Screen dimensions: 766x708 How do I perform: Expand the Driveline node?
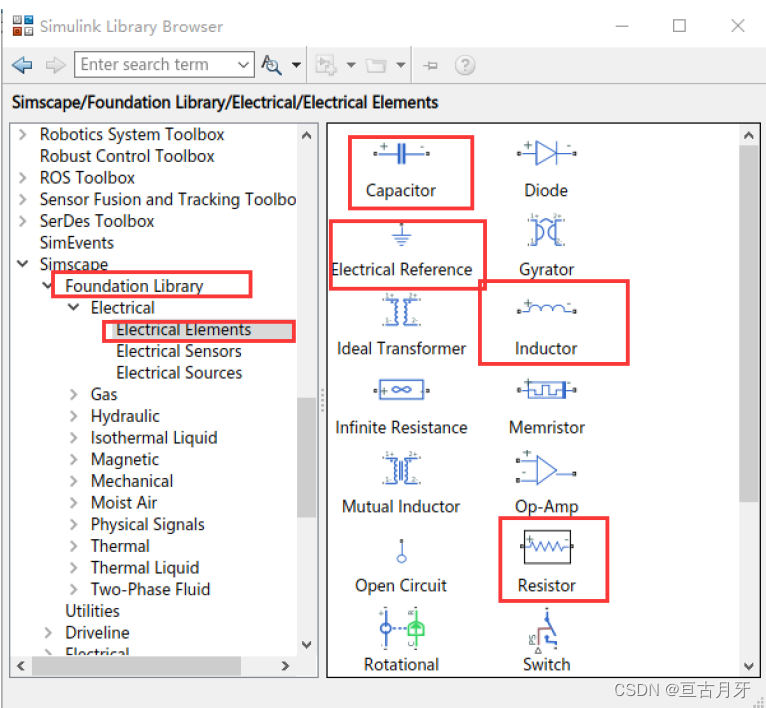48,633
